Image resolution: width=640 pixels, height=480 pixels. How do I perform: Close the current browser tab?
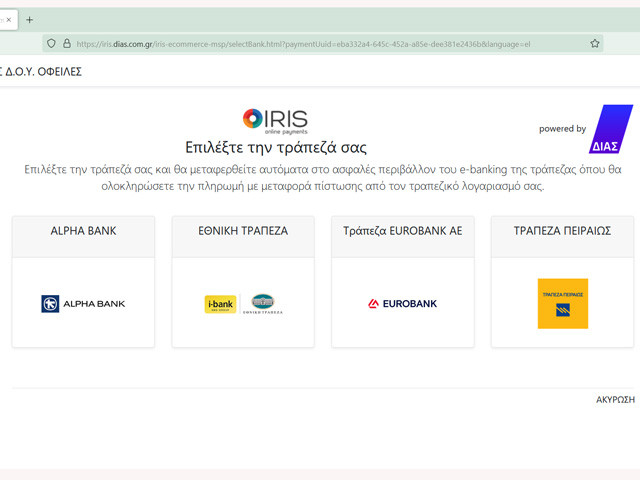pos(9,19)
